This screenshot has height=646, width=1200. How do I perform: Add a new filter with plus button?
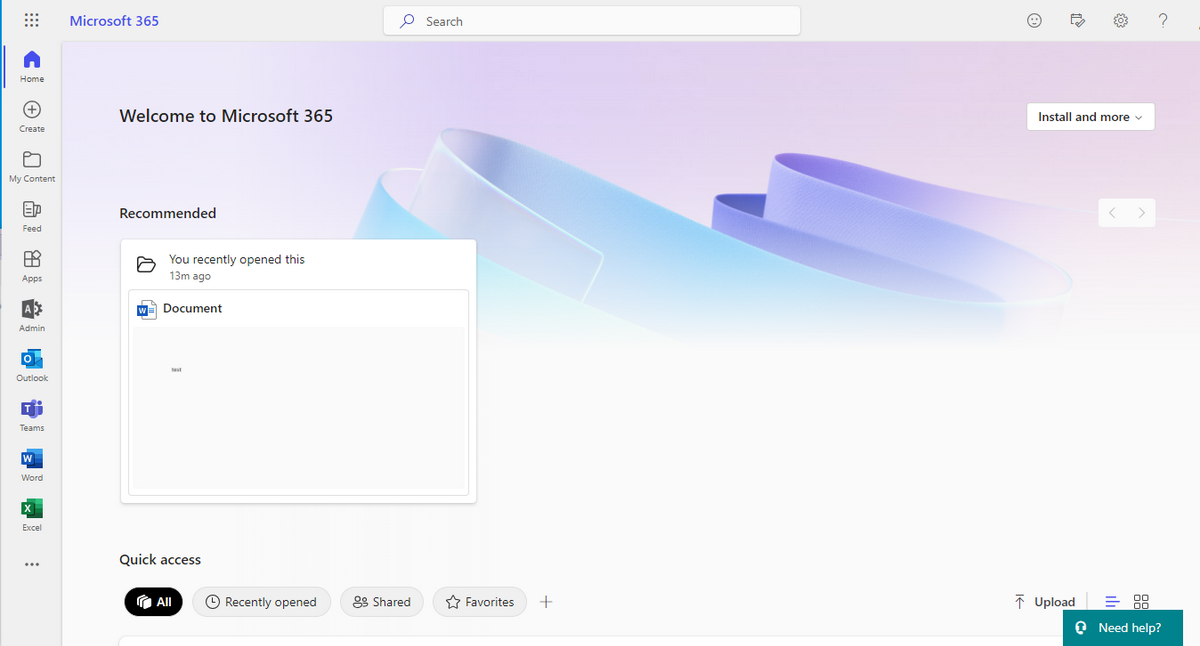pos(546,602)
